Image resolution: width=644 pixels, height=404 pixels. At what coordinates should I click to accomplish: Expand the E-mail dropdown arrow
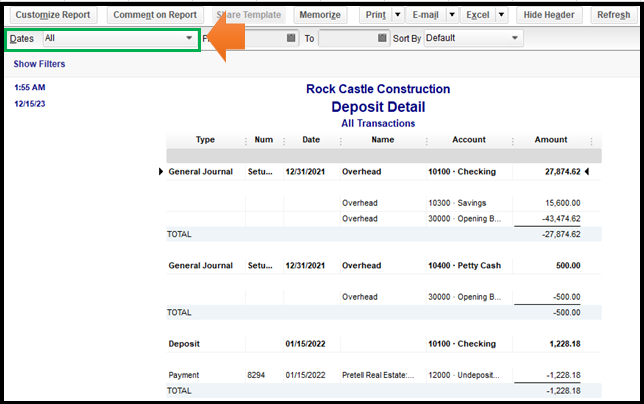(x=452, y=15)
